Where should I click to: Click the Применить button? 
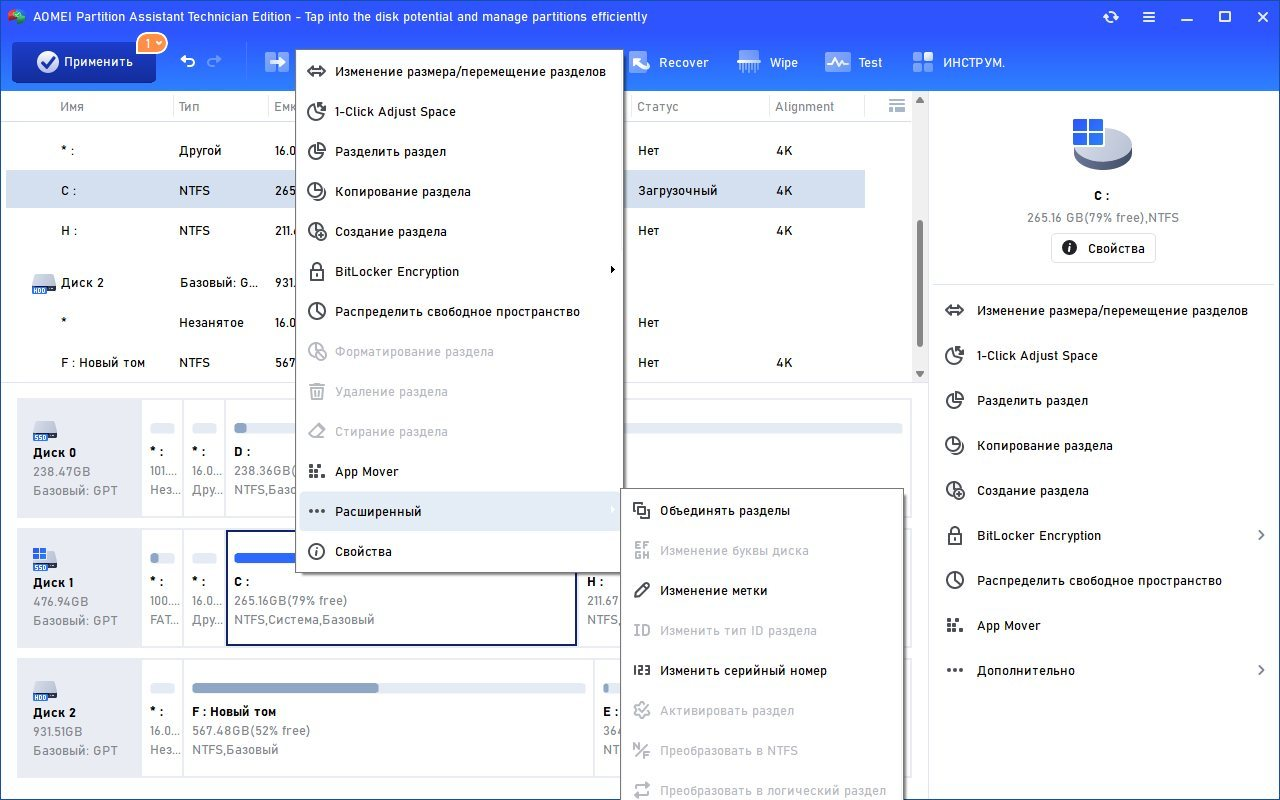pyautogui.click(x=84, y=62)
